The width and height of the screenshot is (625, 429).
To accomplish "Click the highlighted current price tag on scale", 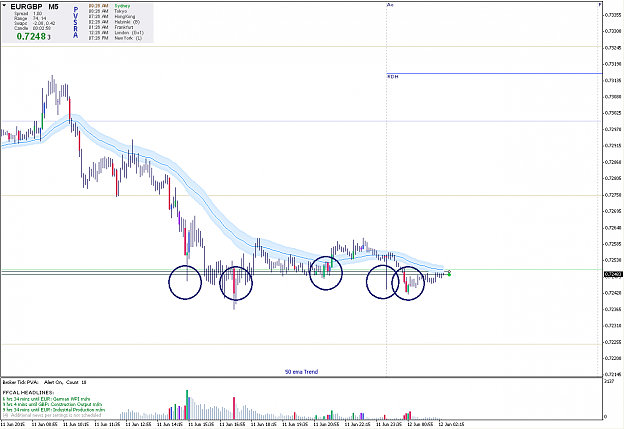I will tap(613, 274).
